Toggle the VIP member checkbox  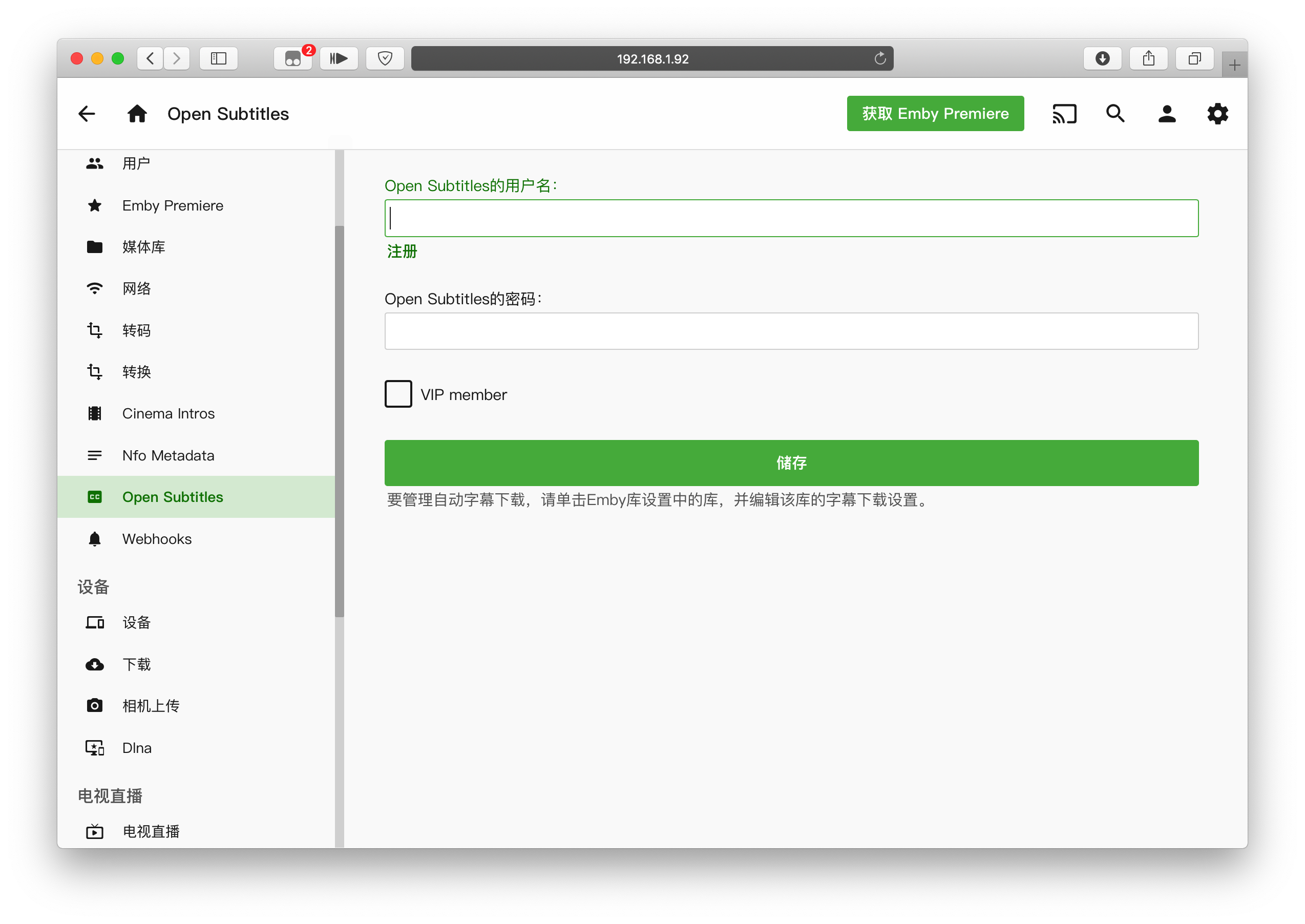[x=398, y=394]
